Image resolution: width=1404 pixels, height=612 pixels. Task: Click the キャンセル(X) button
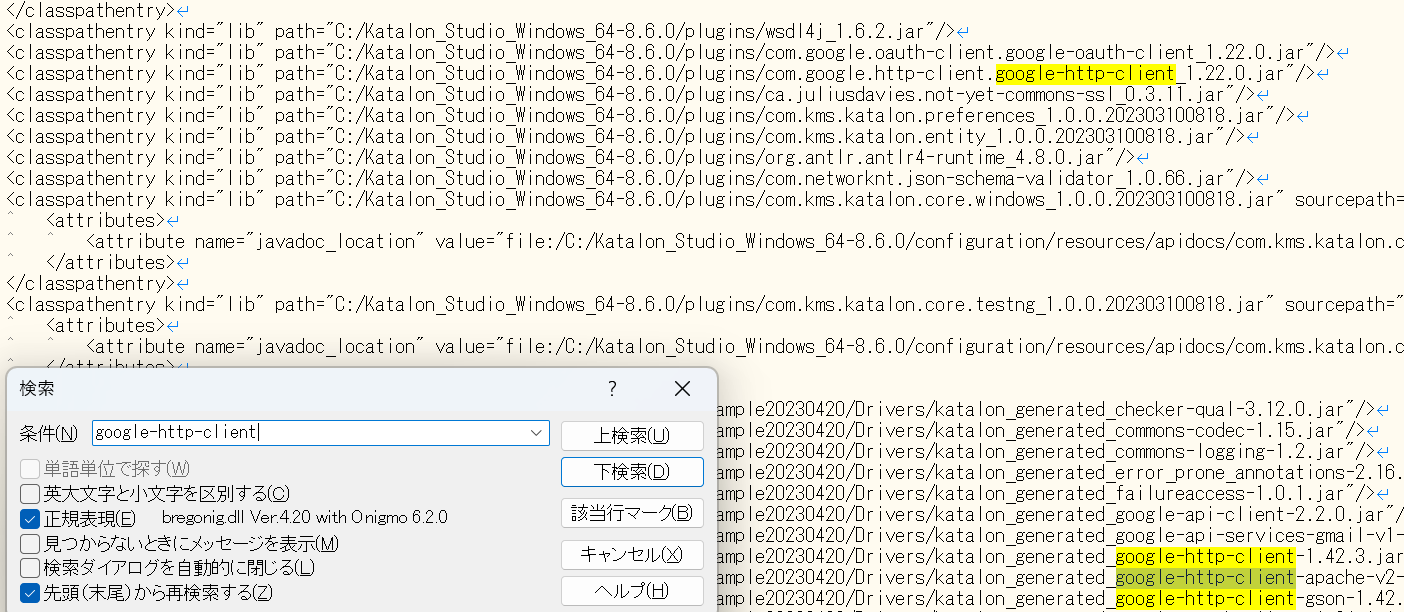click(x=632, y=555)
